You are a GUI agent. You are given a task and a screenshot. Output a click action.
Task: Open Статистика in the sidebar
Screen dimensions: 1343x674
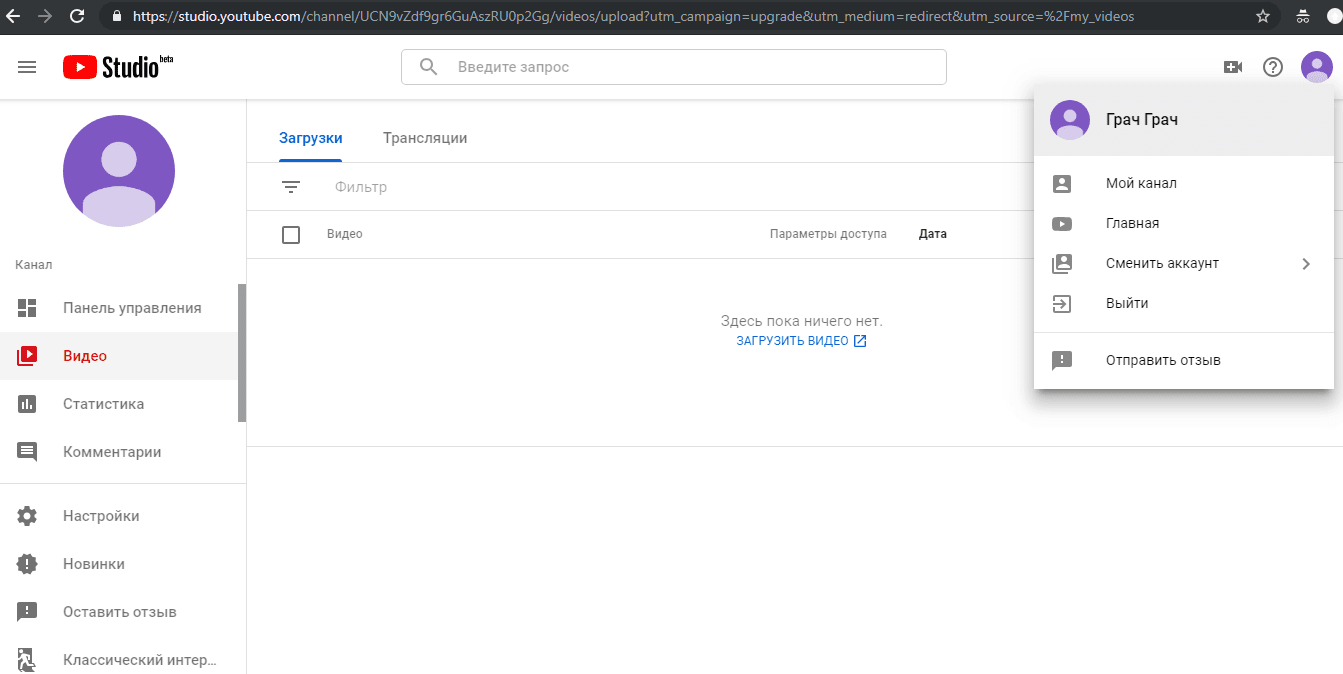tap(119, 404)
